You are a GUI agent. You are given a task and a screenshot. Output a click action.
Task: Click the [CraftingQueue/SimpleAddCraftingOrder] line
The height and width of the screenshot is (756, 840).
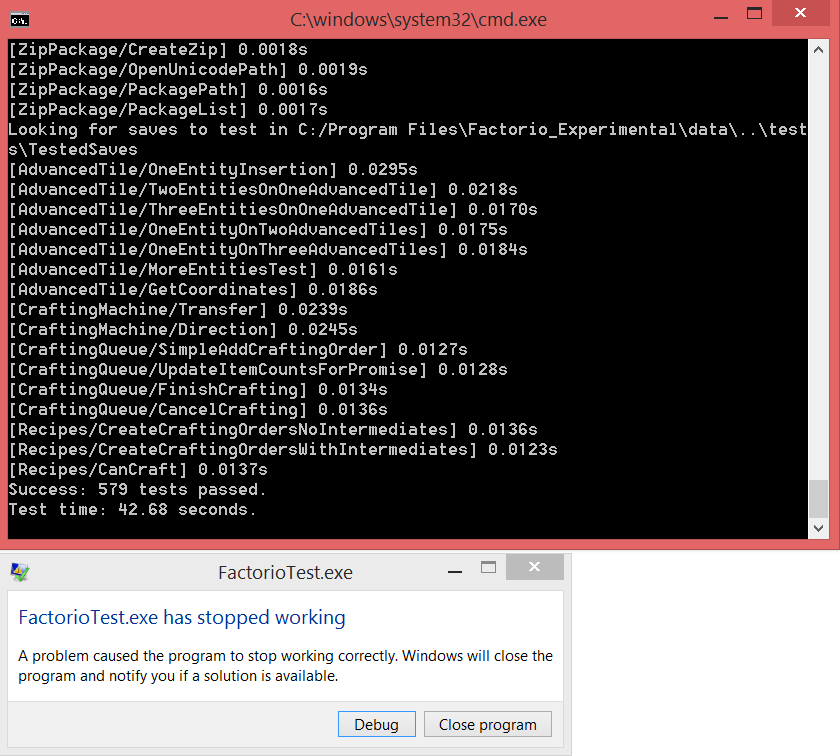pyautogui.click(x=238, y=349)
